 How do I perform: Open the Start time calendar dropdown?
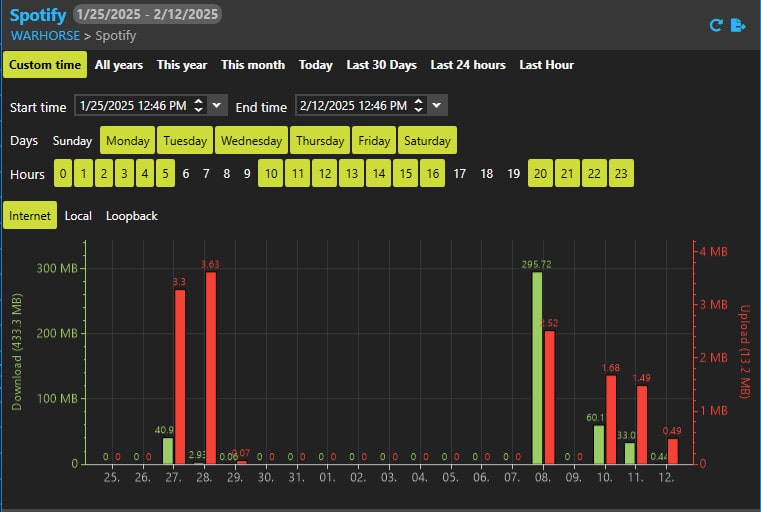coord(217,105)
